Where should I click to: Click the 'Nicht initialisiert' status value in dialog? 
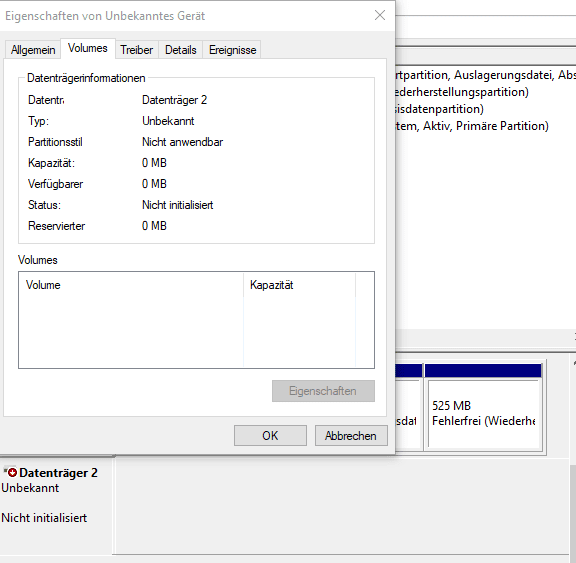coord(178,205)
